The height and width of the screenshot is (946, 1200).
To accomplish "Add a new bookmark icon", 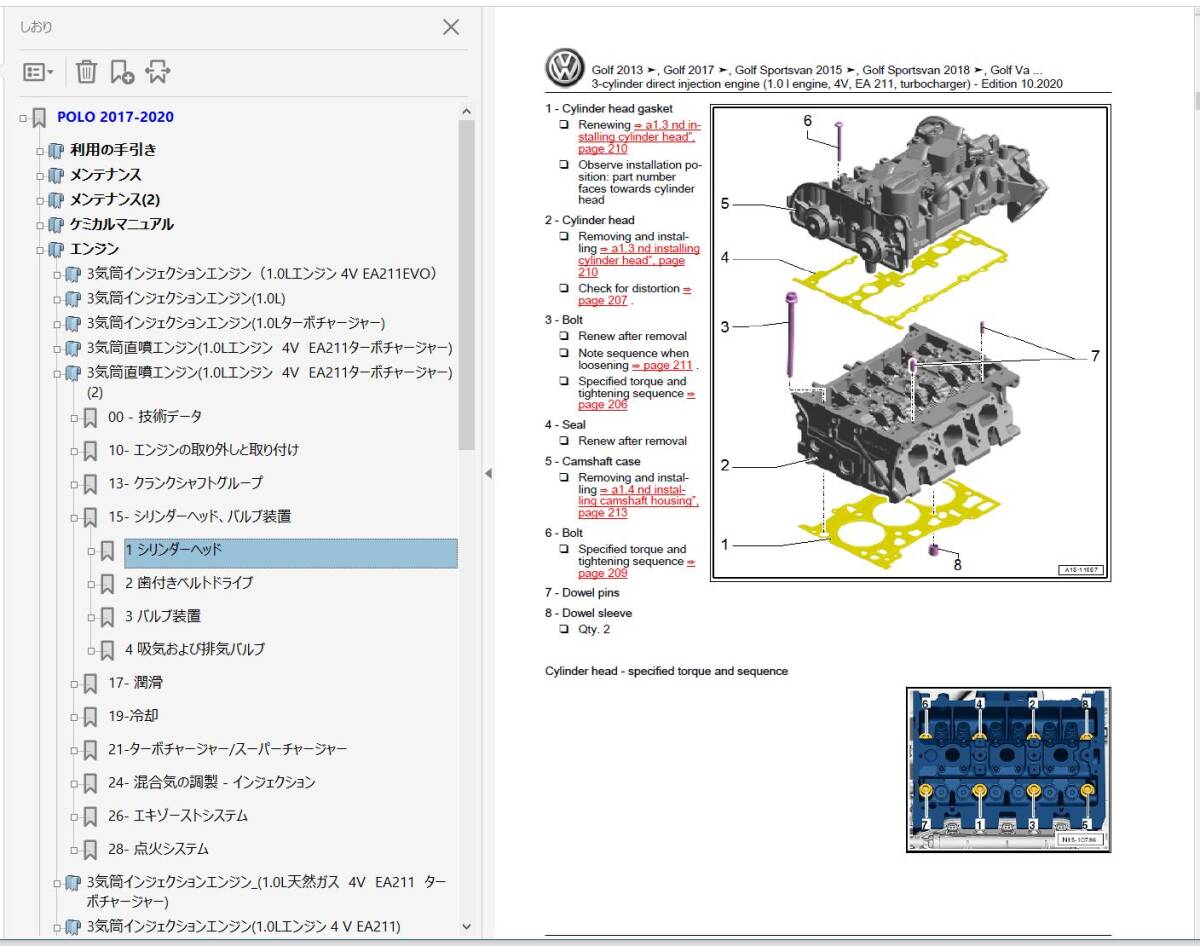I will tap(122, 72).
